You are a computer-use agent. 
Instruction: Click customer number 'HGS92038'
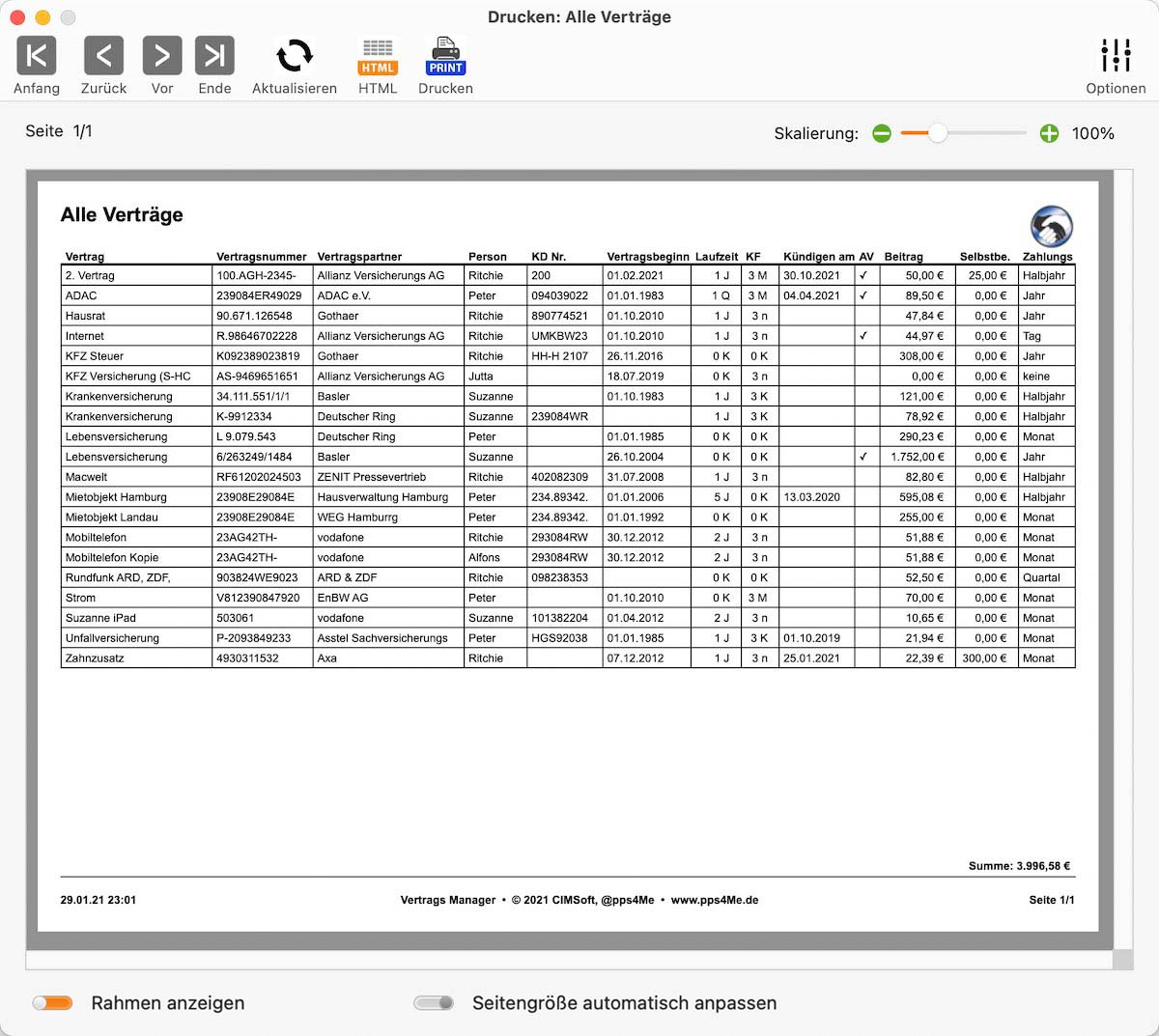(559, 638)
